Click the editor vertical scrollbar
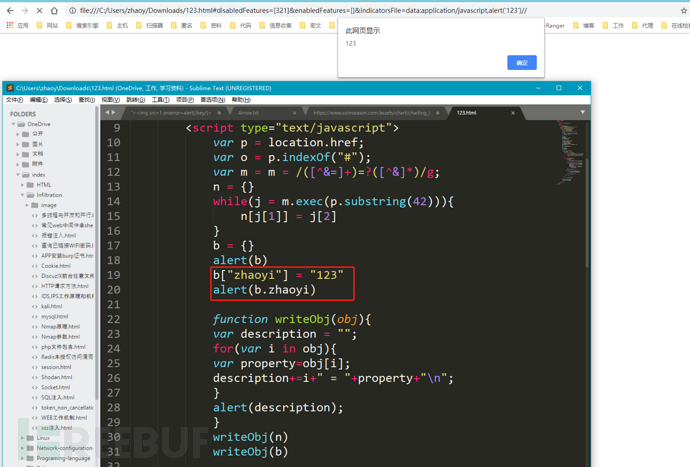Viewport: 690px width, 467px height. (587, 213)
